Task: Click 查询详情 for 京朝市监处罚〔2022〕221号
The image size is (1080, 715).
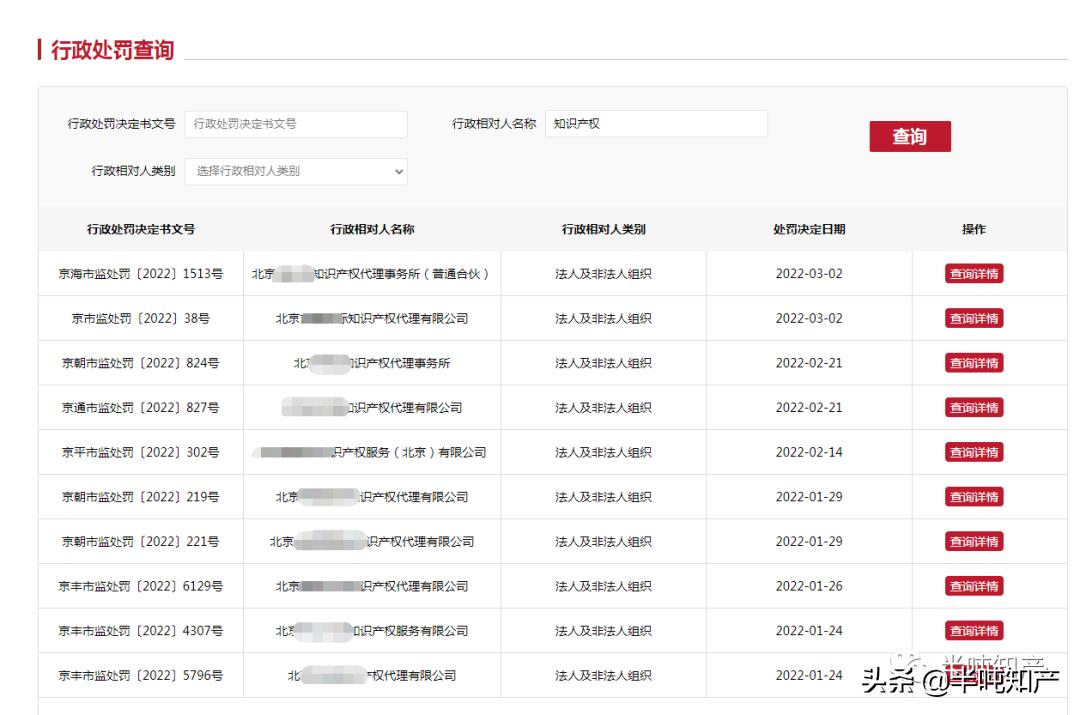Action: (x=973, y=541)
